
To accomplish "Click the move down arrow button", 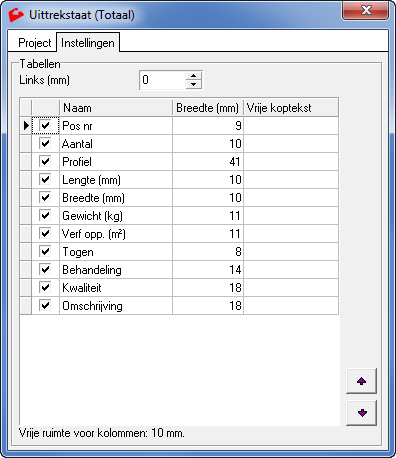I will pos(361,413).
